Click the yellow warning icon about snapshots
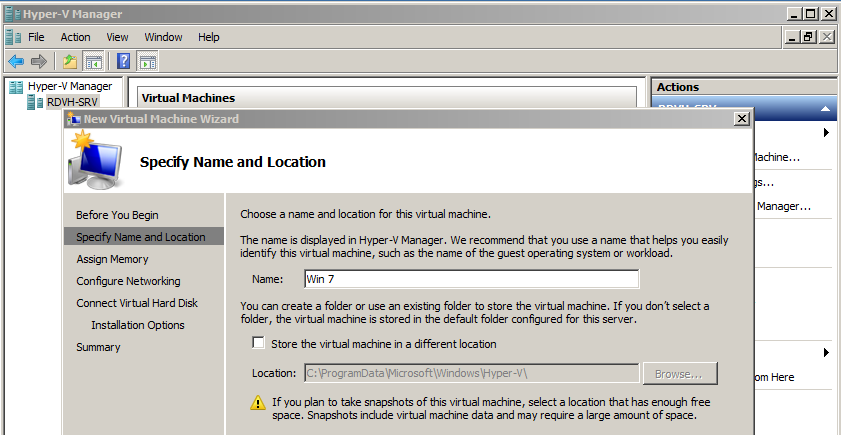This screenshot has height=435, width=841. point(258,402)
